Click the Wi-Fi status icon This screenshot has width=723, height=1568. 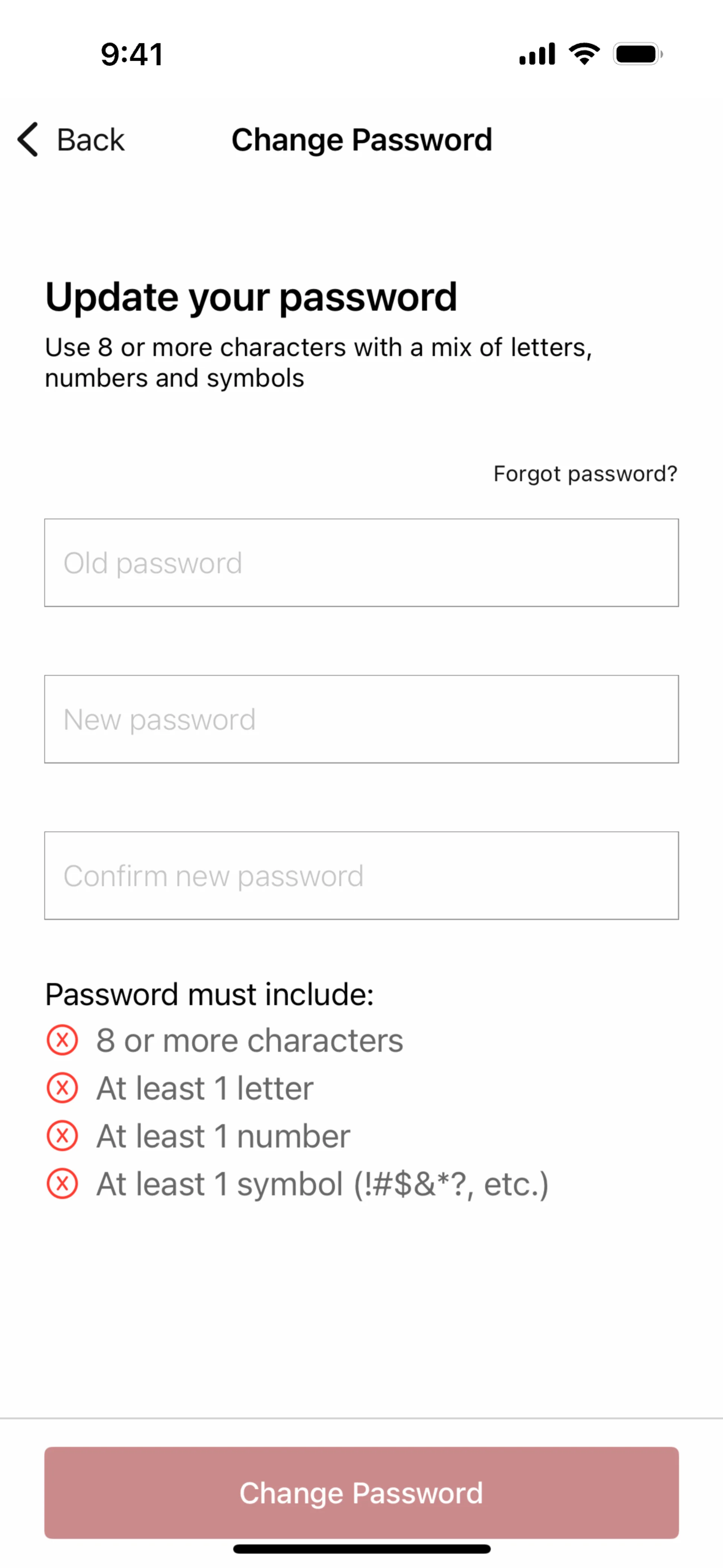point(584,54)
